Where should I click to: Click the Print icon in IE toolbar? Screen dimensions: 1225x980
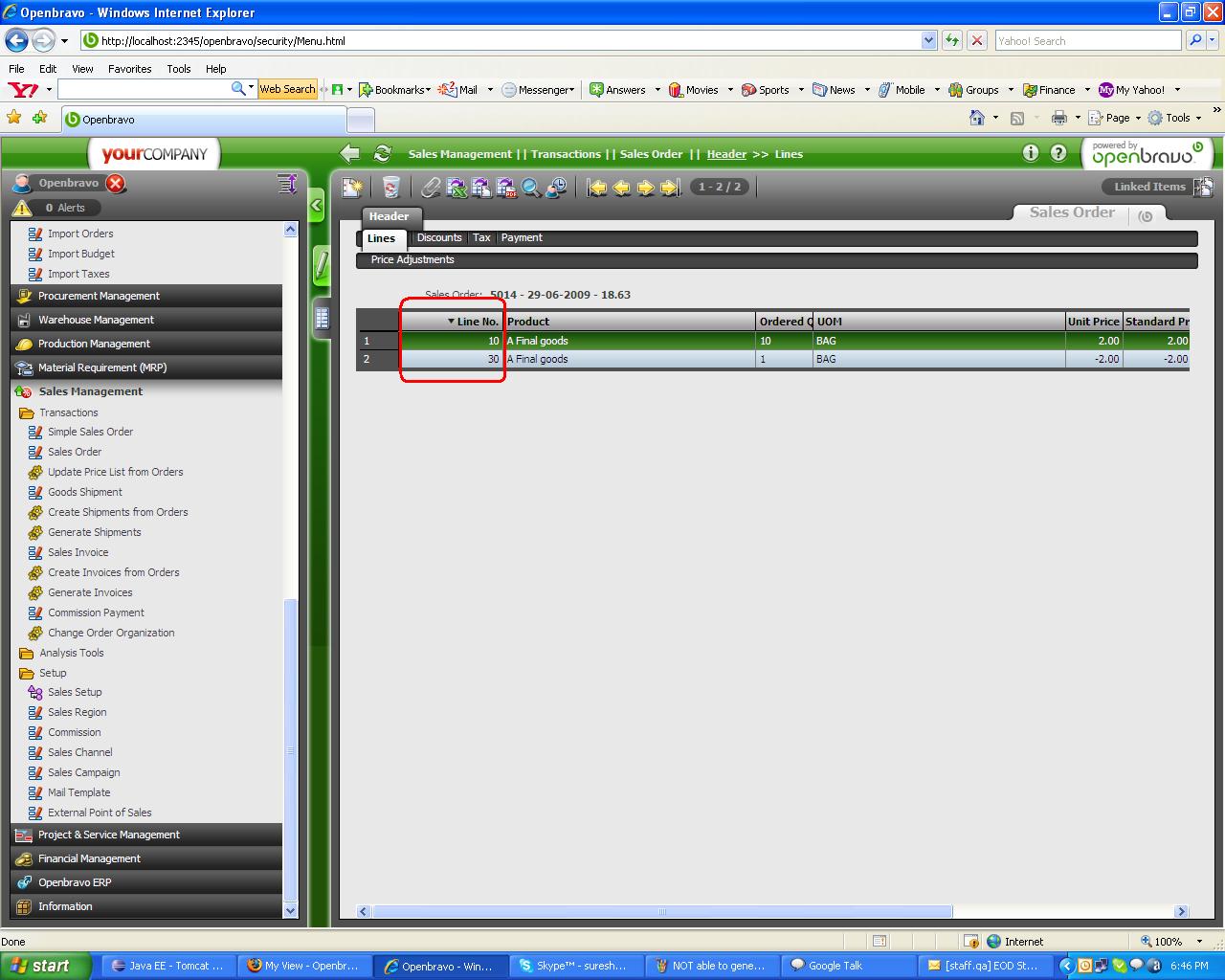click(1059, 118)
